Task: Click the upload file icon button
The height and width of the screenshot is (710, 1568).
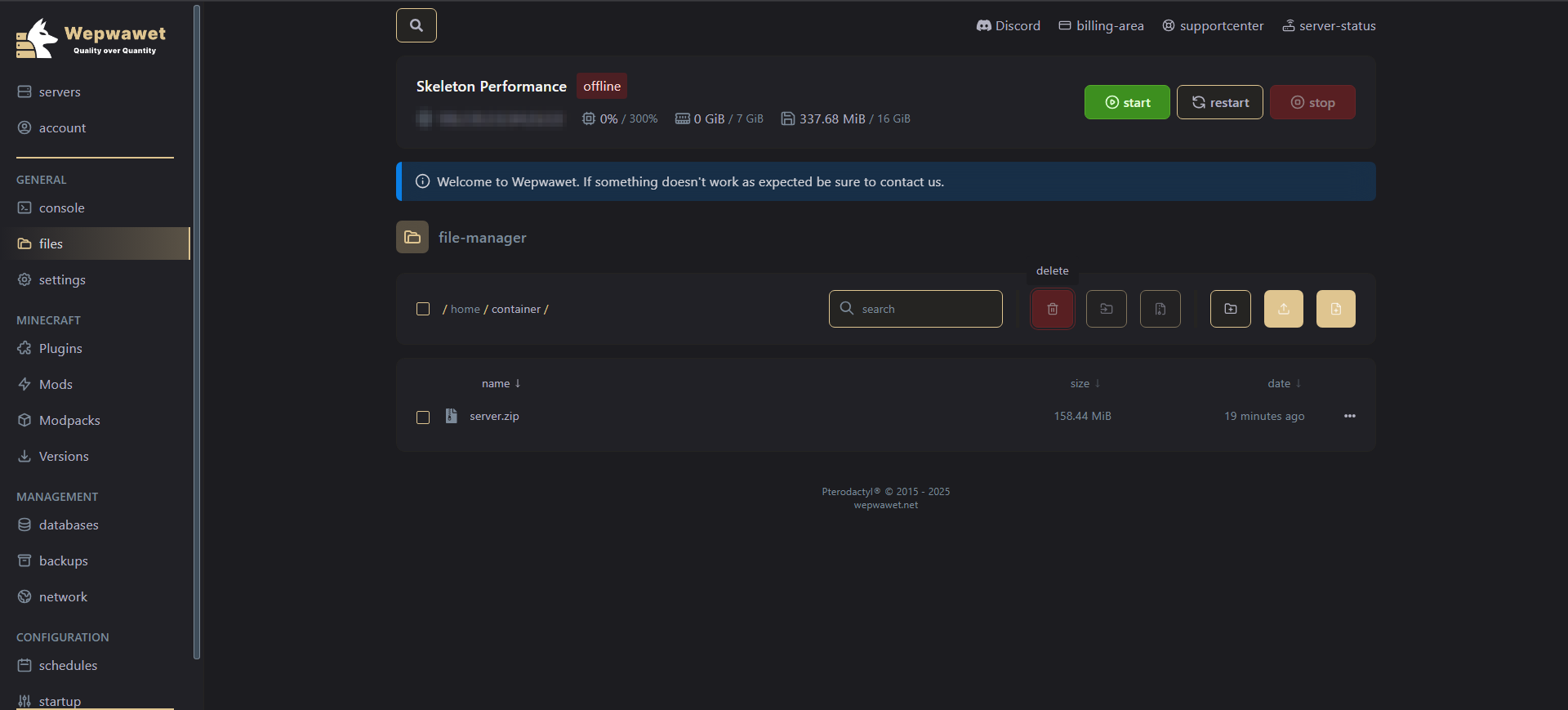Action: (x=1284, y=309)
